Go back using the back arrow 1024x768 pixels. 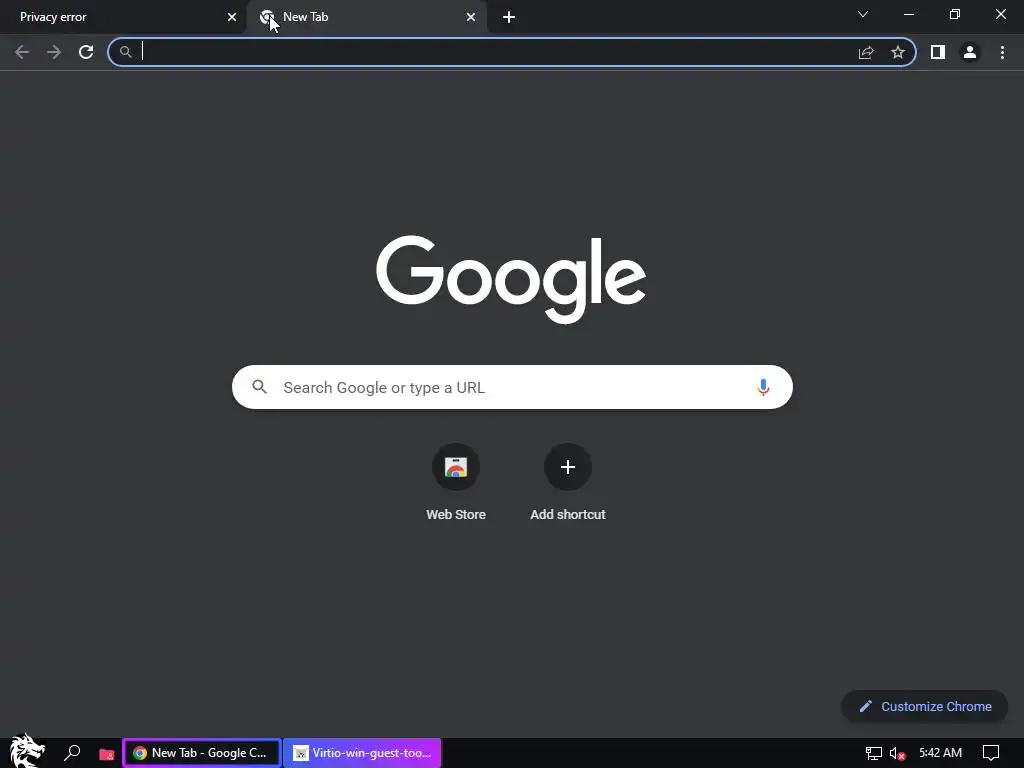tap(22, 52)
